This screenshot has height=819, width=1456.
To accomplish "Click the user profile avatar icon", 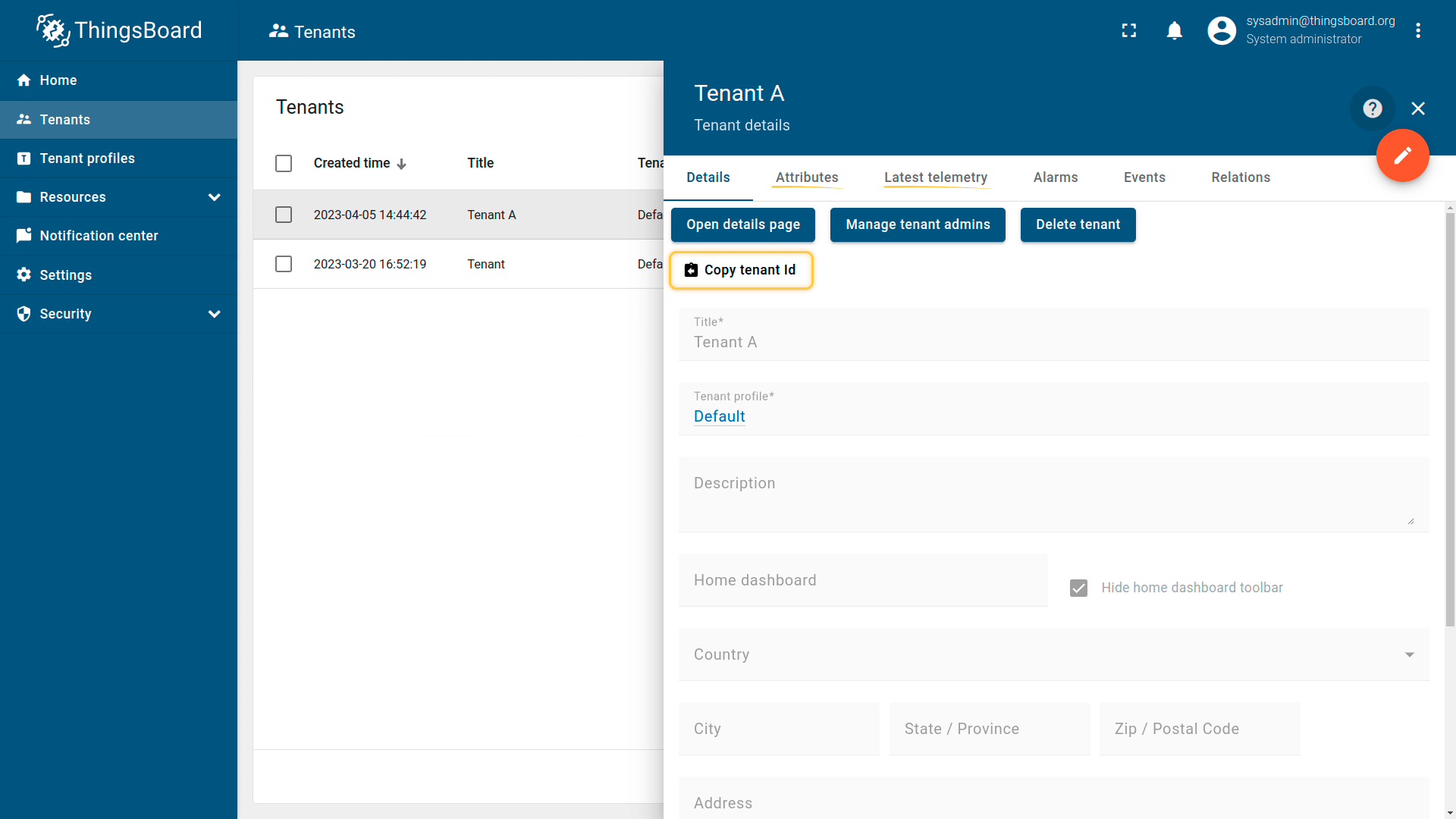I will coord(1222,30).
